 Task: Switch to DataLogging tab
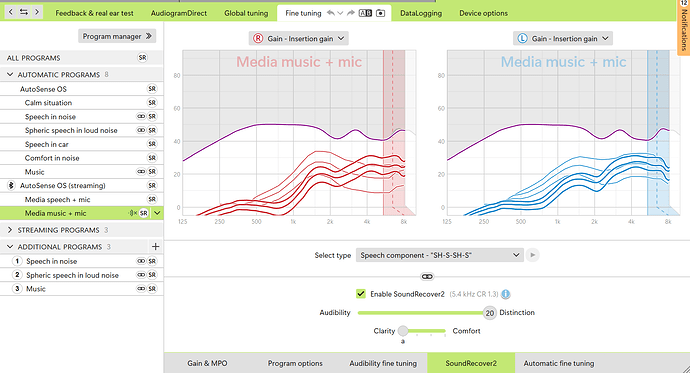[x=421, y=13]
